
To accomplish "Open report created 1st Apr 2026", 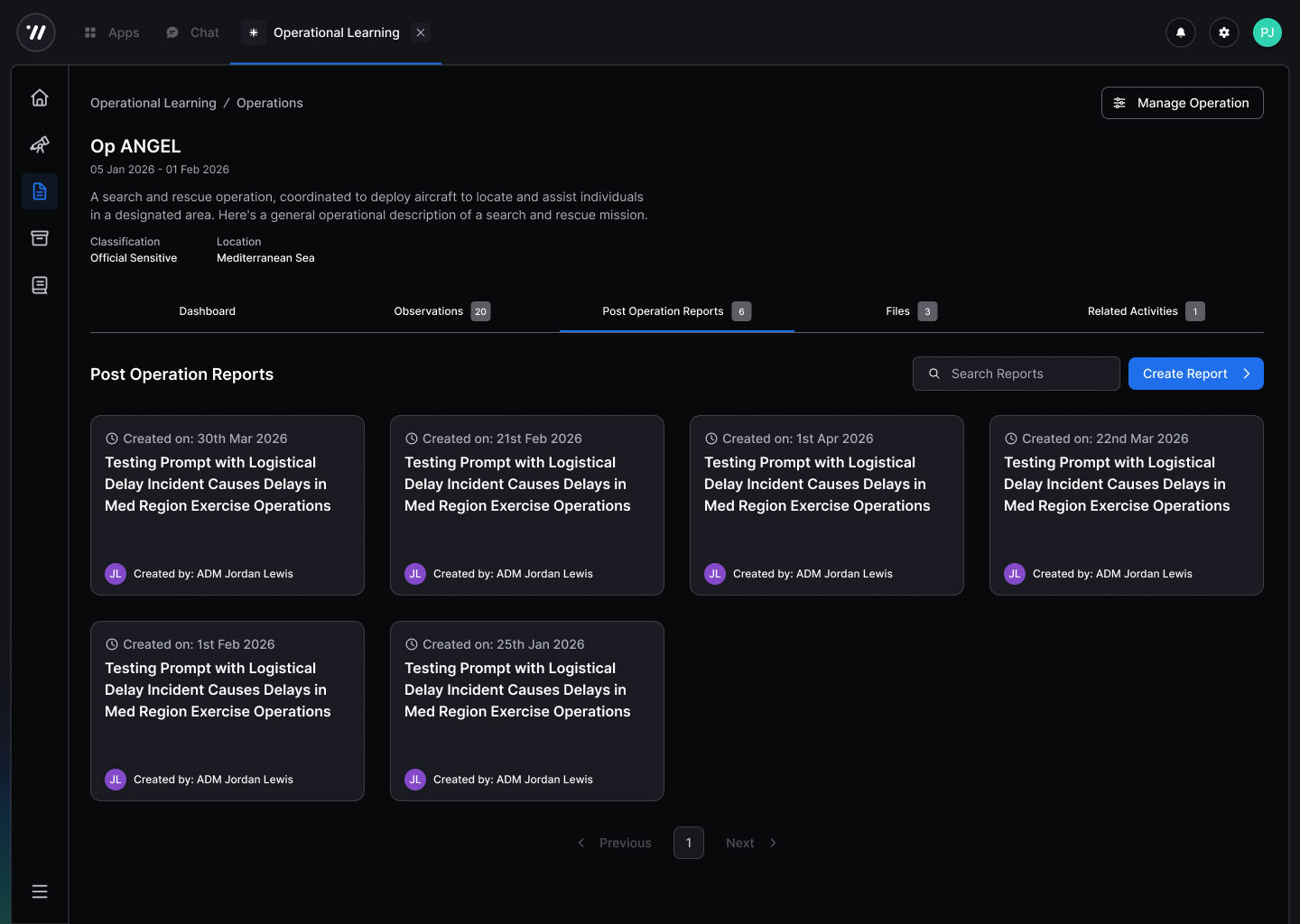I will click(827, 505).
